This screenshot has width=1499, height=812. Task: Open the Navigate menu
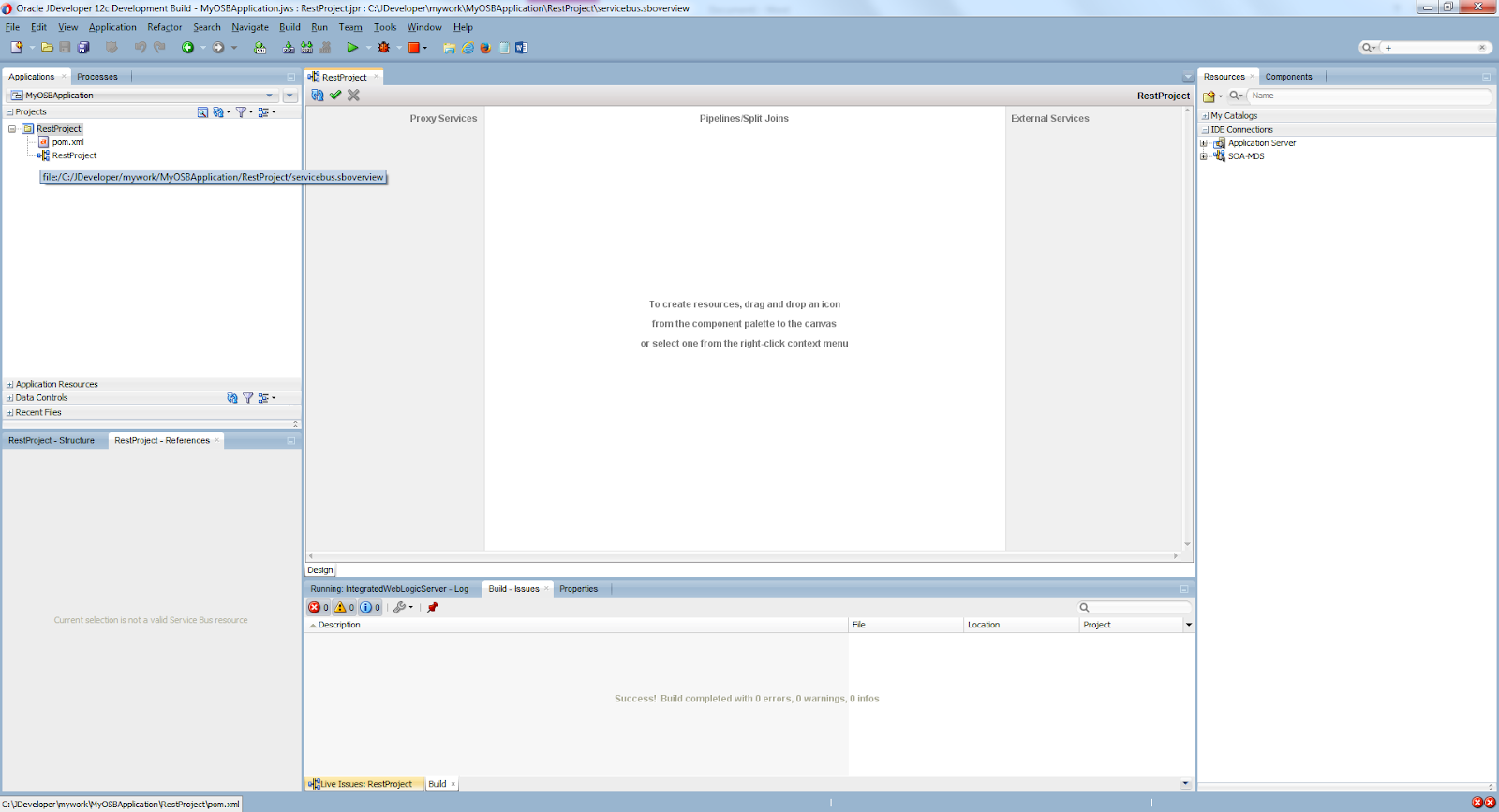[250, 27]
